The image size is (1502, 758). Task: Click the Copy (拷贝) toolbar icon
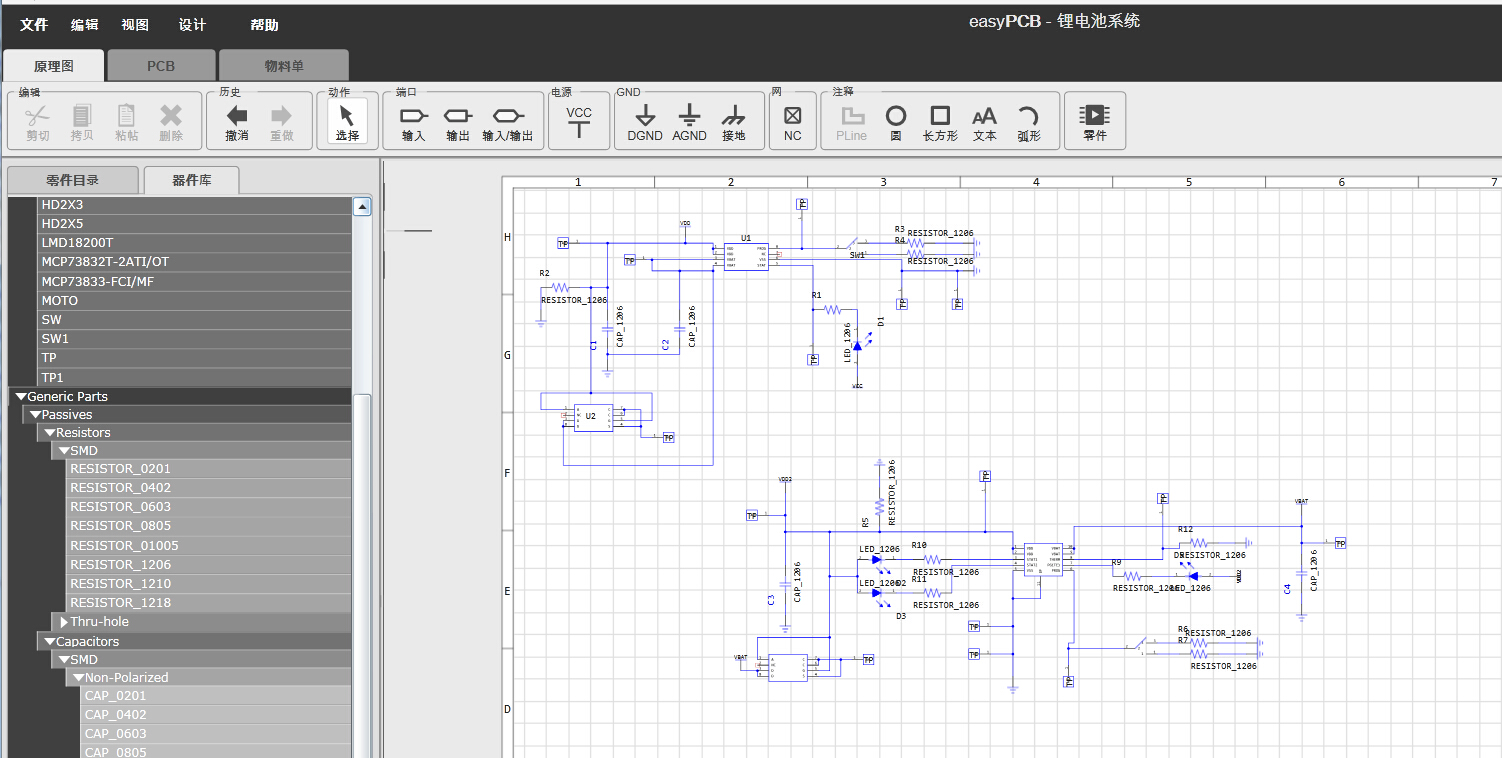82,116
